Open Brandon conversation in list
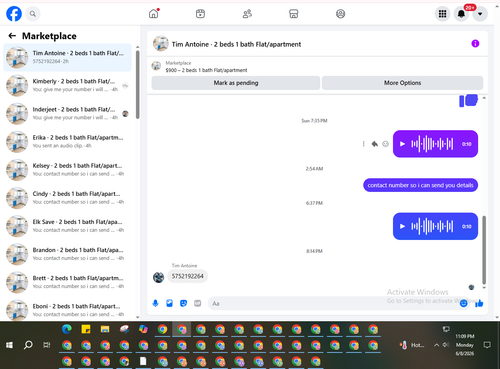Screen dimensions: 500x369 point(67,254)
